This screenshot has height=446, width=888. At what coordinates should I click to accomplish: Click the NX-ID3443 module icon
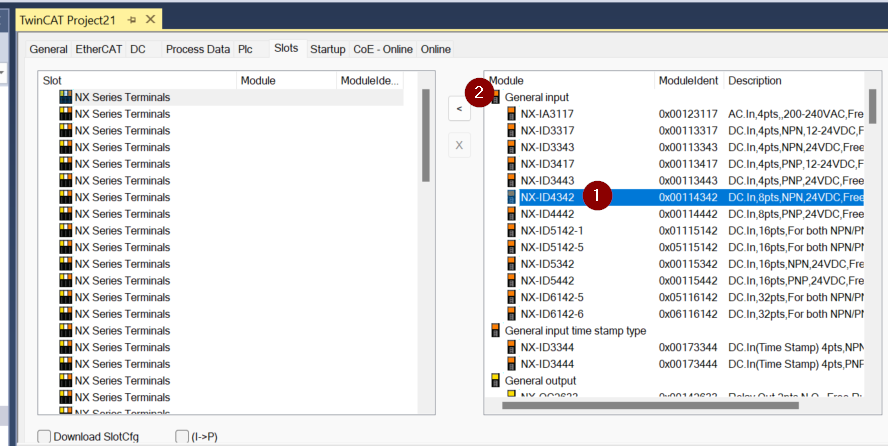click(x=511, y=181)
